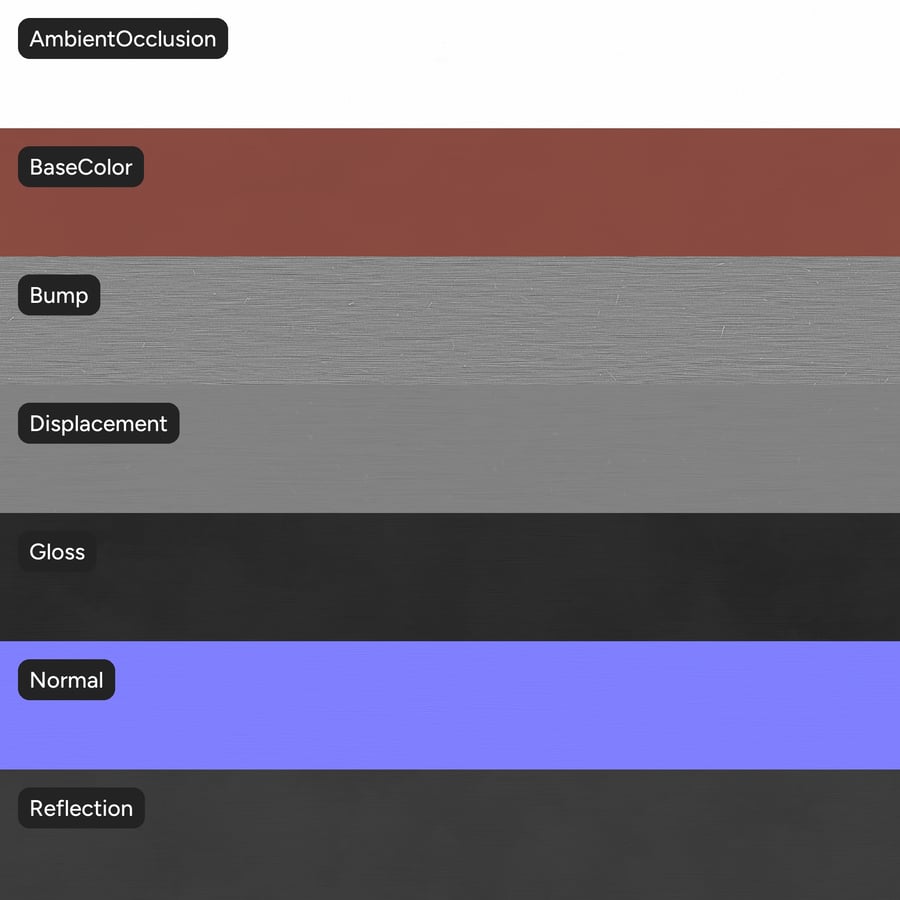Click the AmbientOcclusion label
Image resolution: width=900 pixels, height=900 pixels.
[x=123, y=38]
